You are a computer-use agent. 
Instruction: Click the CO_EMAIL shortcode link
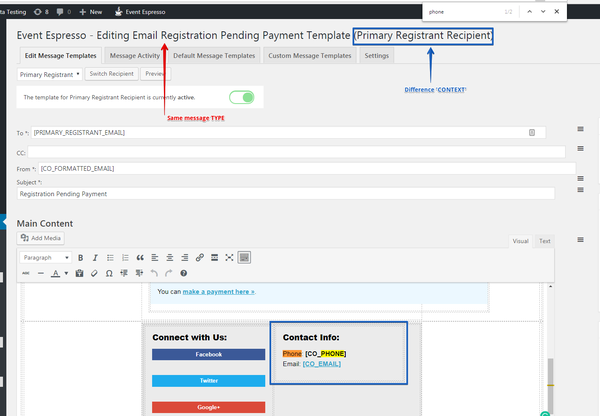click(x=321, y=364)
